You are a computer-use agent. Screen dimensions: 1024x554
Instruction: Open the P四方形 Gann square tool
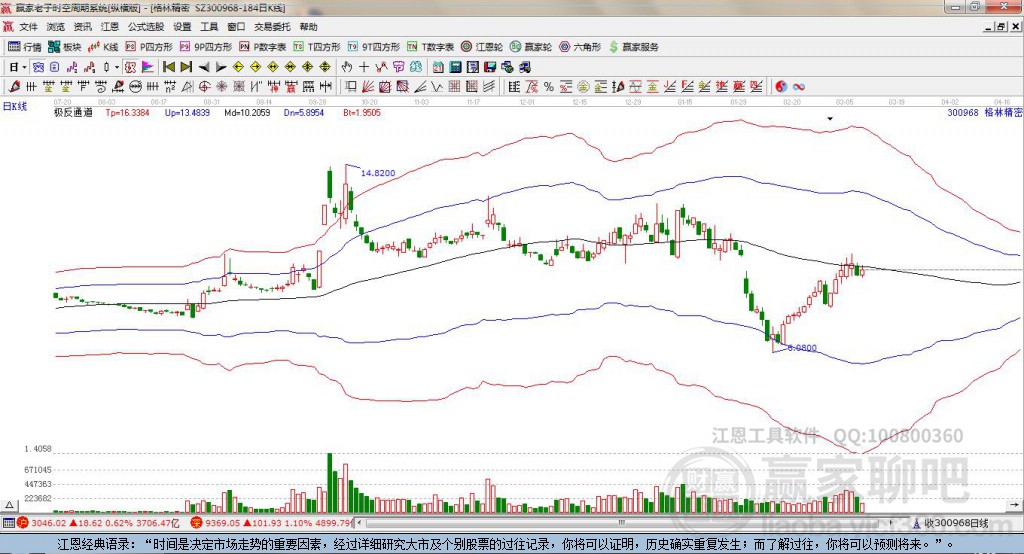(x=149, y=47)
